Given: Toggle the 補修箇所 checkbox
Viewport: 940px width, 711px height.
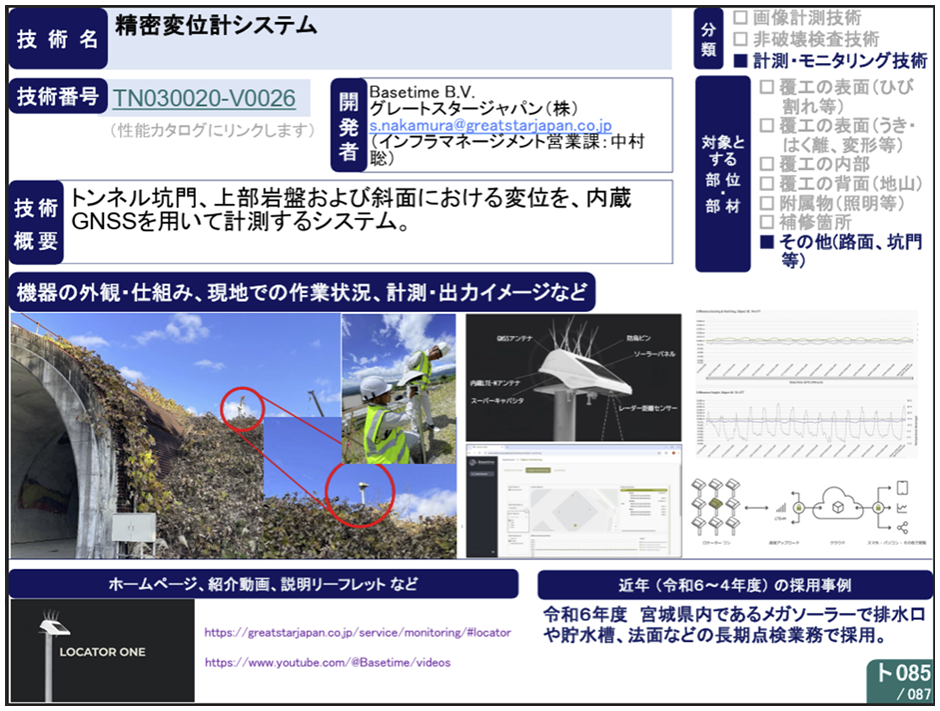Looking at the screenshot, I should point(766,222).
